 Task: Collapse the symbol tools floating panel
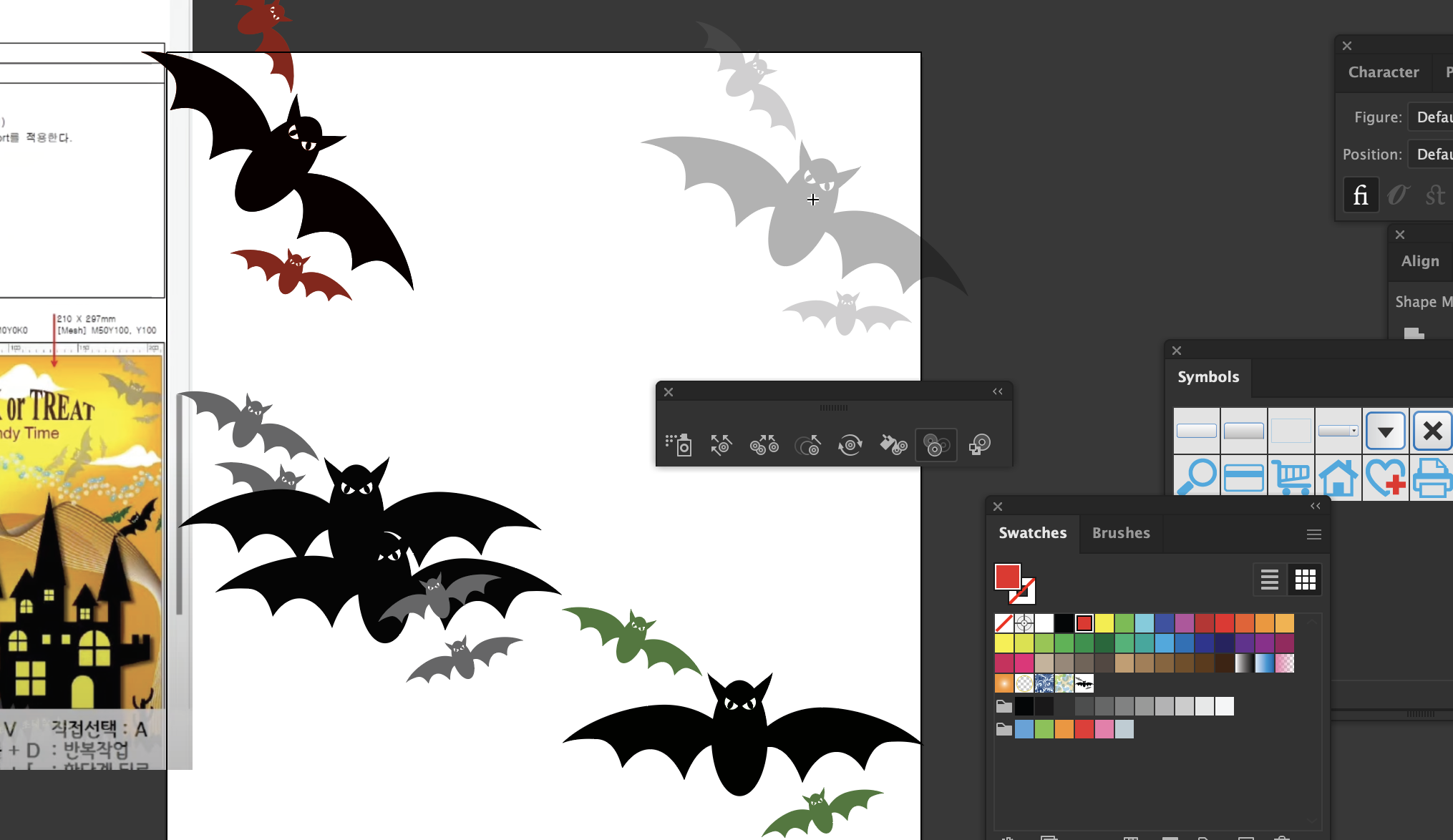tap(997, 391)
